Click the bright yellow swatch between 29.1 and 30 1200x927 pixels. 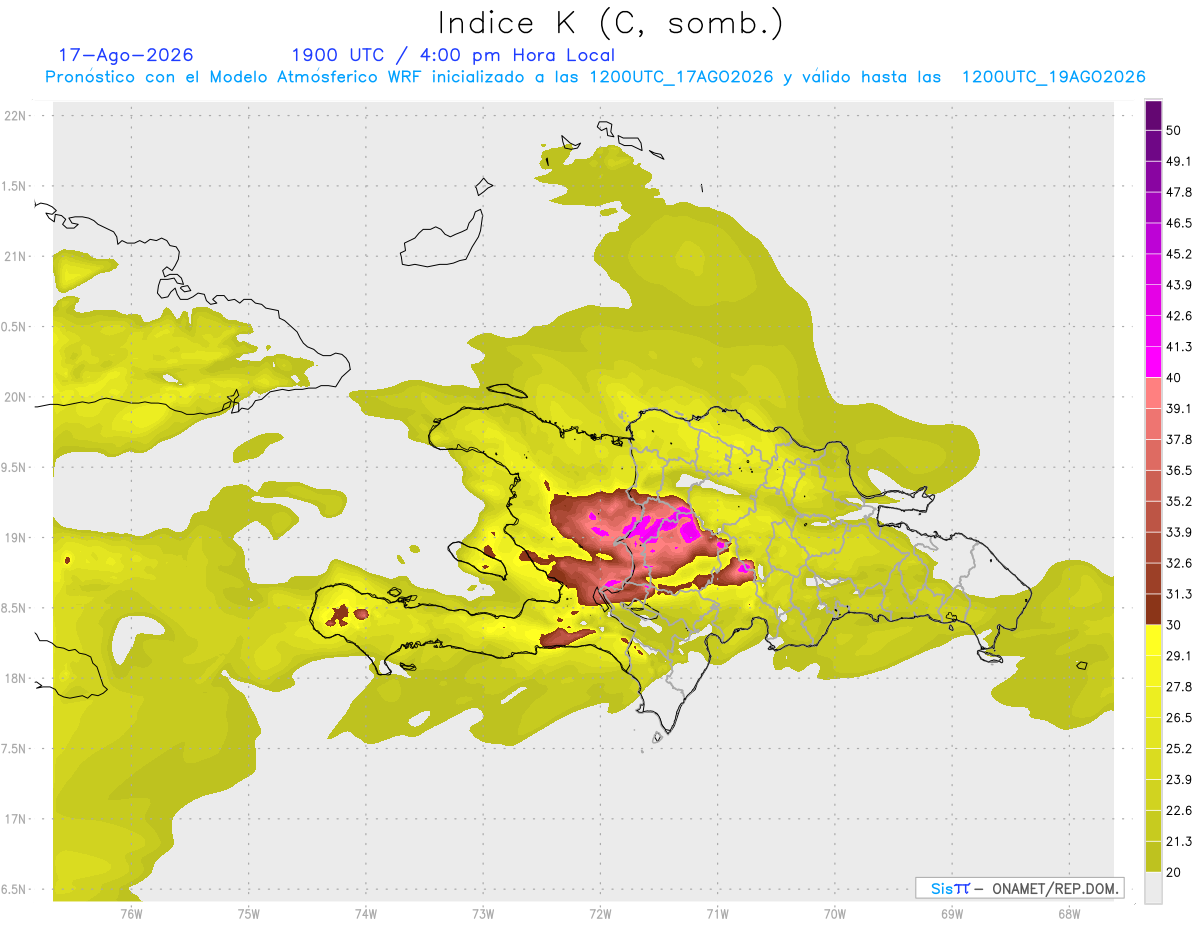pyautogui.click(x=1153, y=640)
